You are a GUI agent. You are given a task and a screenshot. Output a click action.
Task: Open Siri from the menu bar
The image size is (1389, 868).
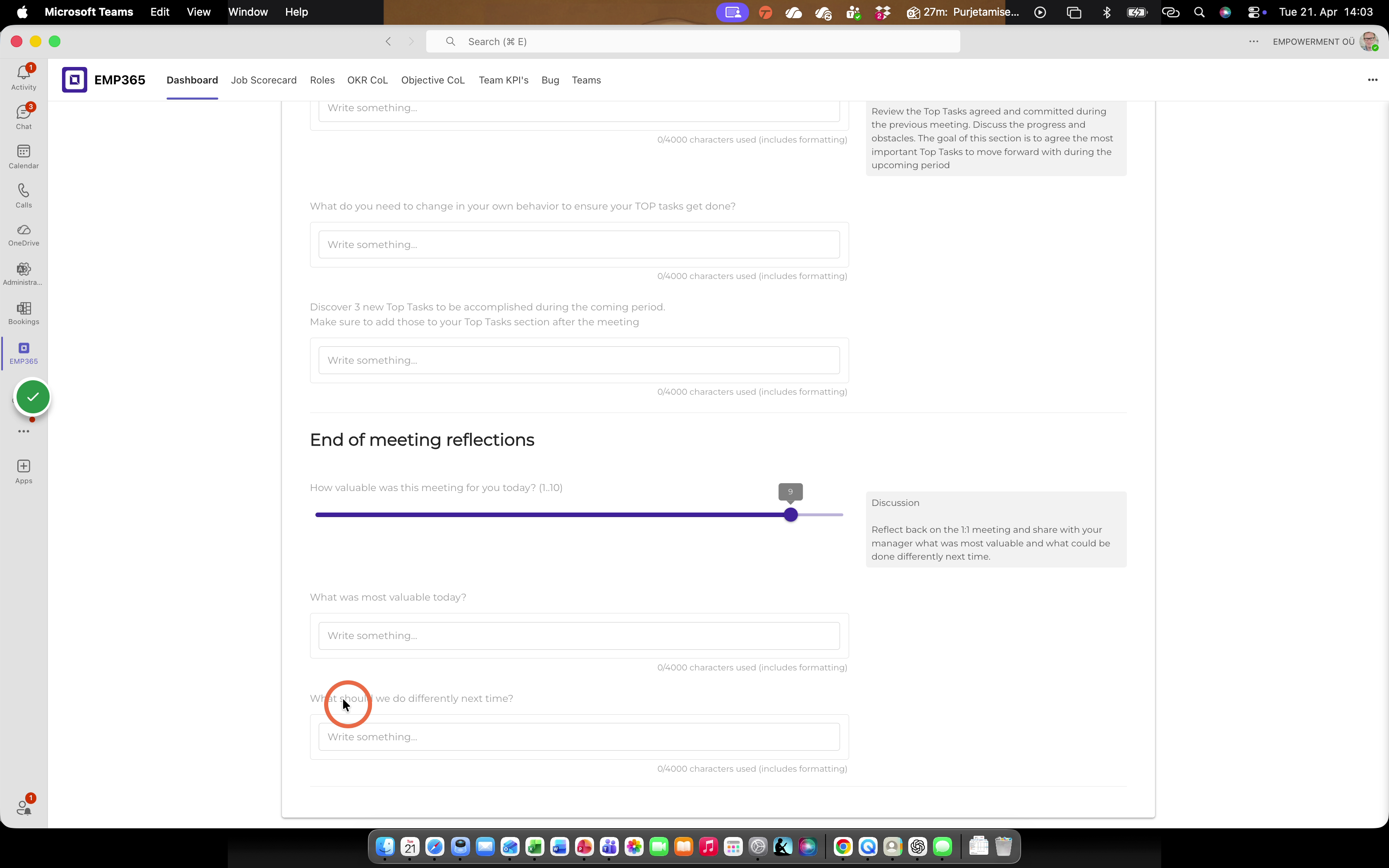(1225, 12)
